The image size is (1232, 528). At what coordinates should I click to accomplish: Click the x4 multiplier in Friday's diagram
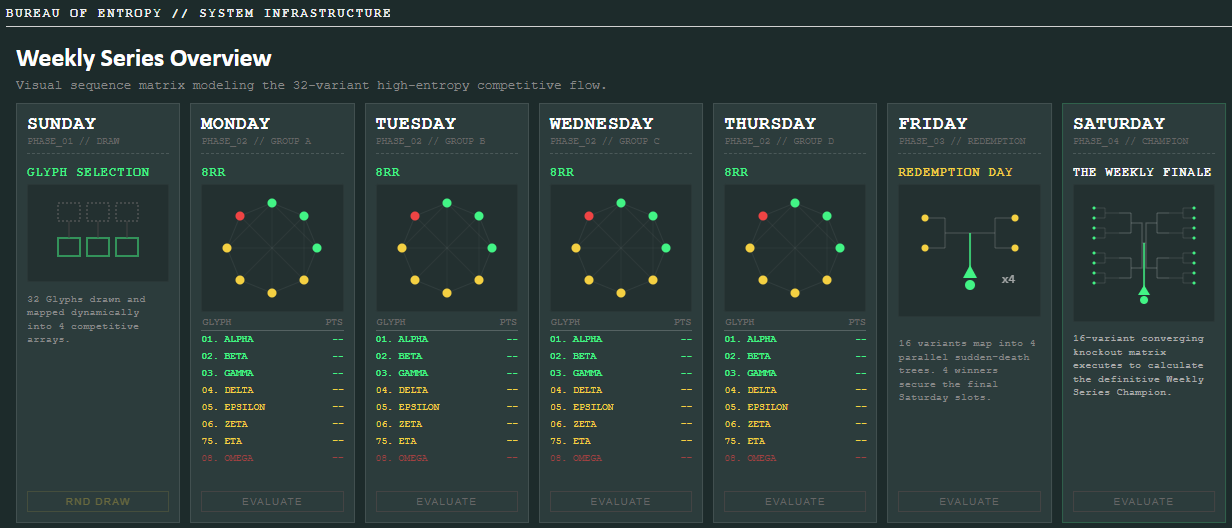tap(1008, 279)
